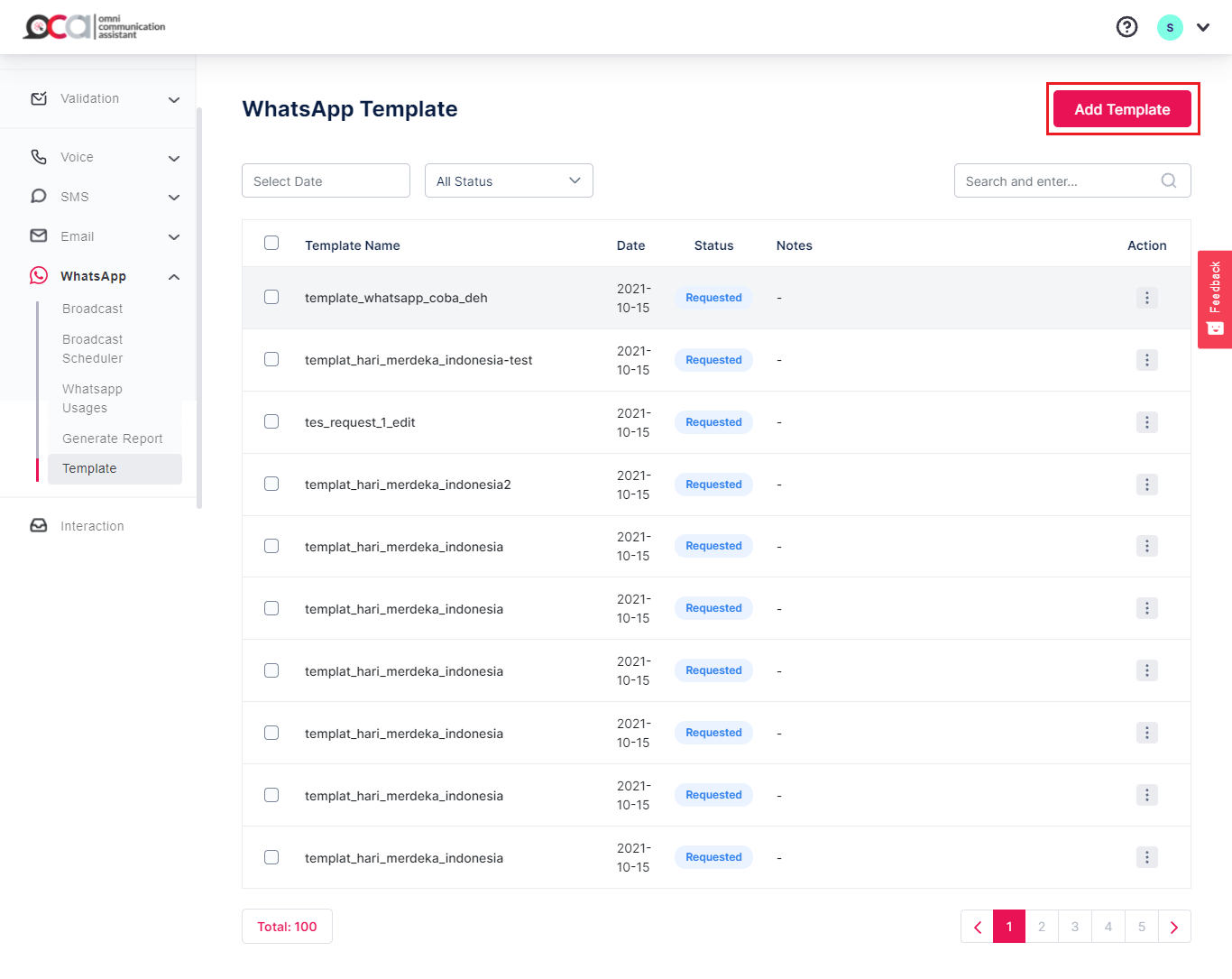This screenshot has width=1232, height=979.
Task: Jump to page 3 in pagination
Action: (1074, 927)
